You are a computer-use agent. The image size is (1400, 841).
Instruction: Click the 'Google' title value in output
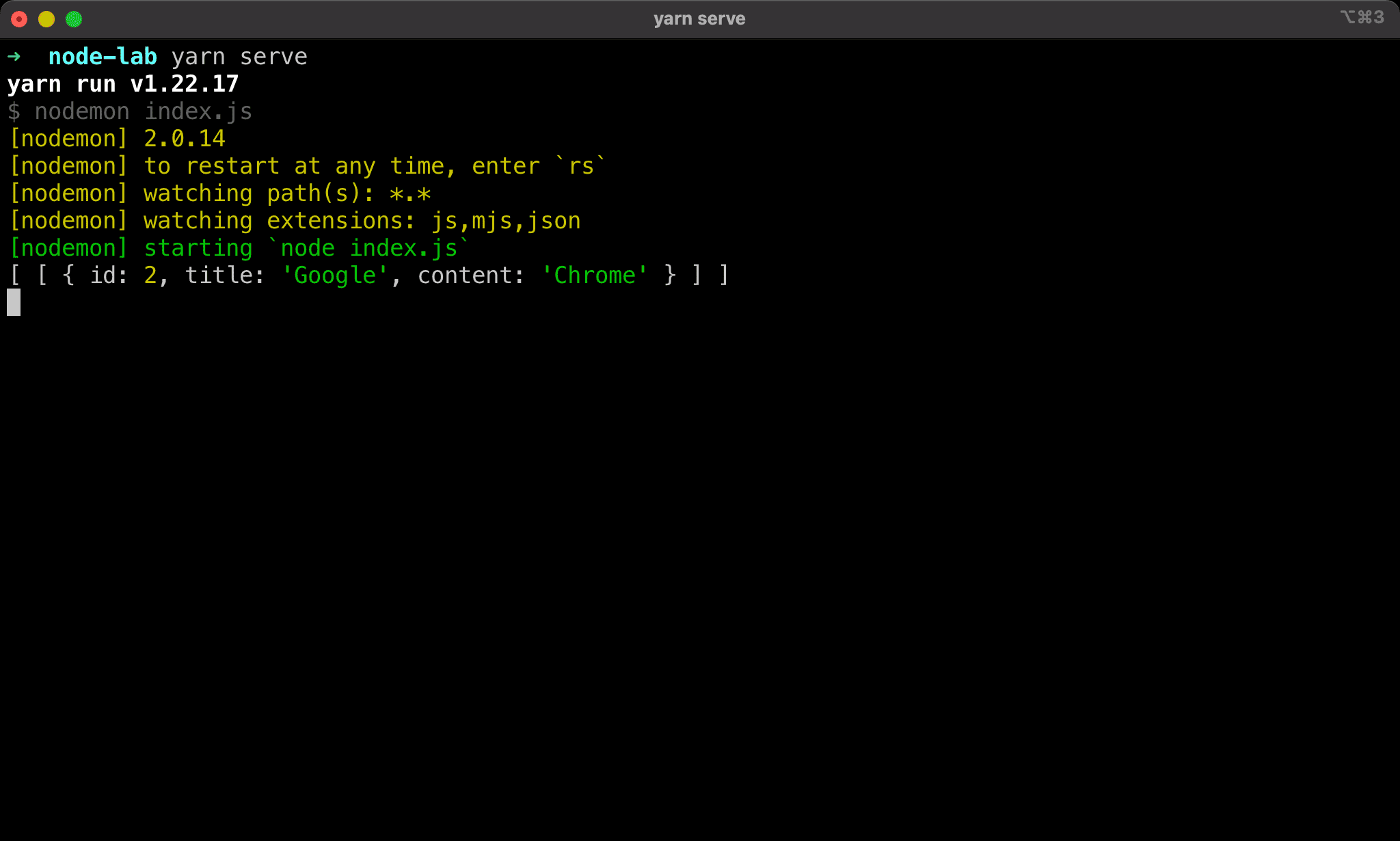point(335,275)
